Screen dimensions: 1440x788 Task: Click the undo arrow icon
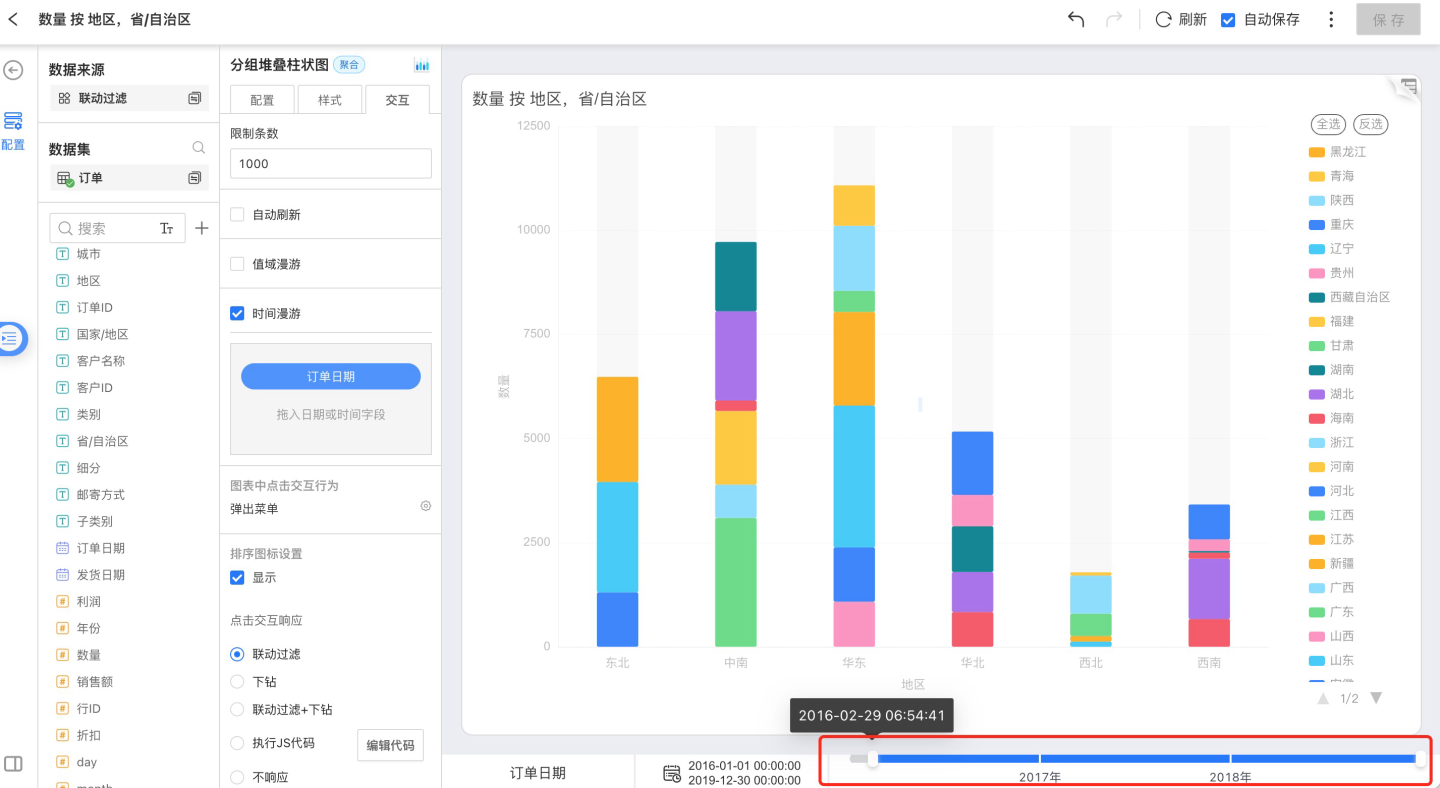pyautogui.click(x=1076, y=19)
